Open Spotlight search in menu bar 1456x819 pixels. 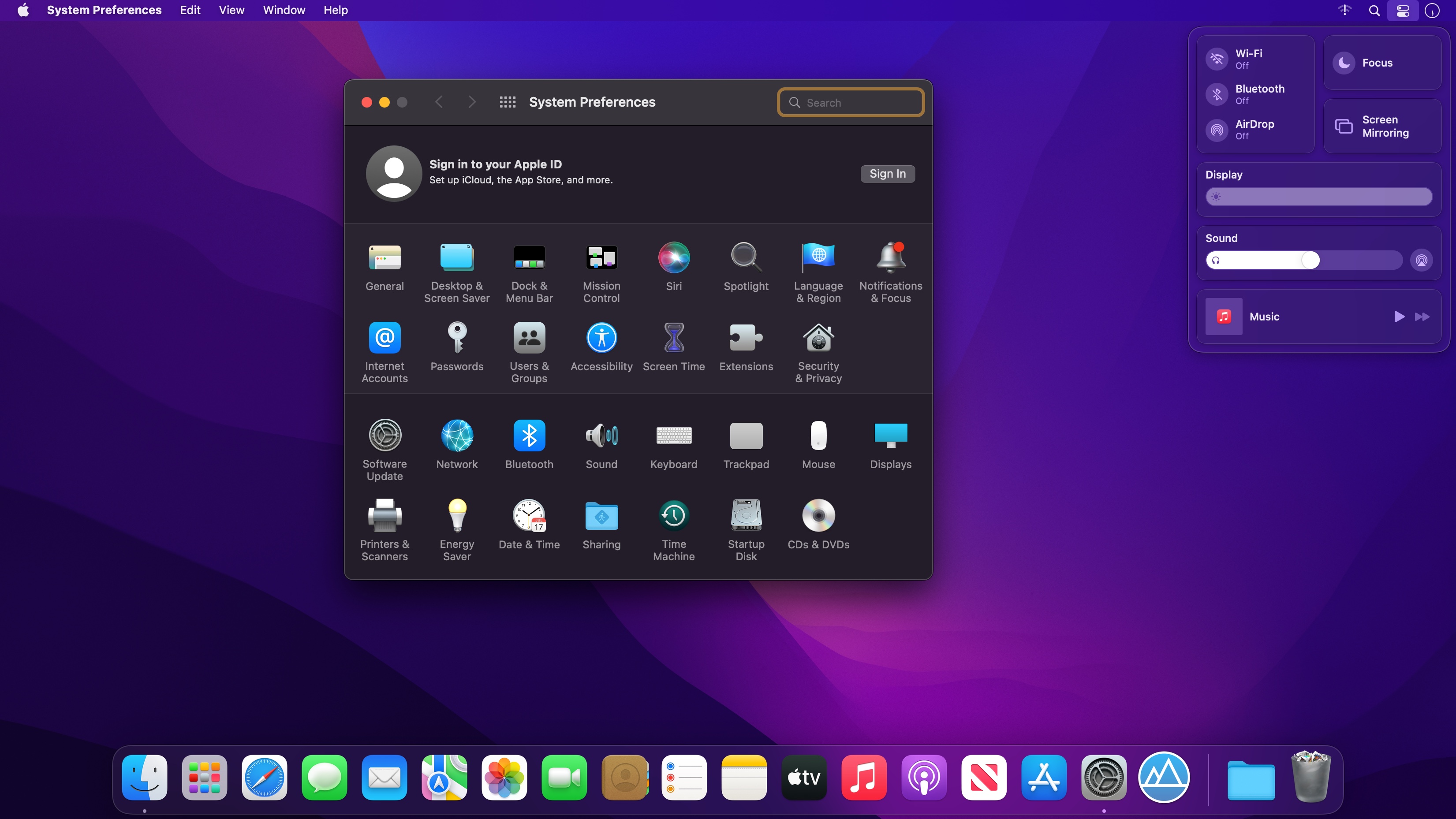[1374, 11]
